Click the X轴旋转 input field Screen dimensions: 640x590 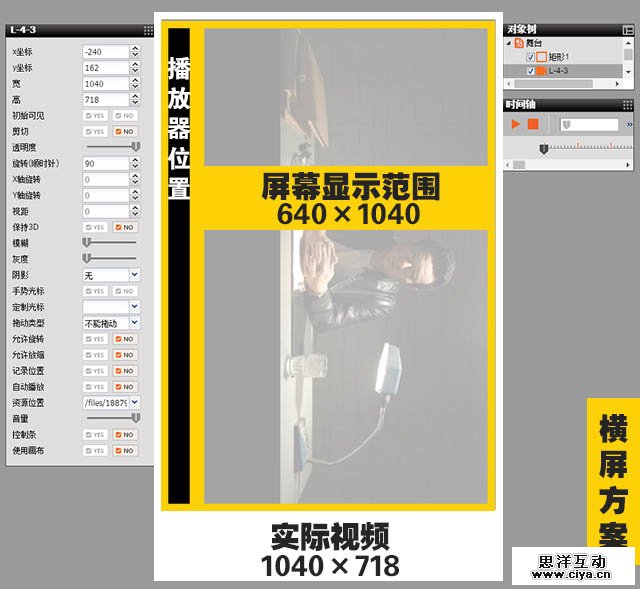(106, 180)
